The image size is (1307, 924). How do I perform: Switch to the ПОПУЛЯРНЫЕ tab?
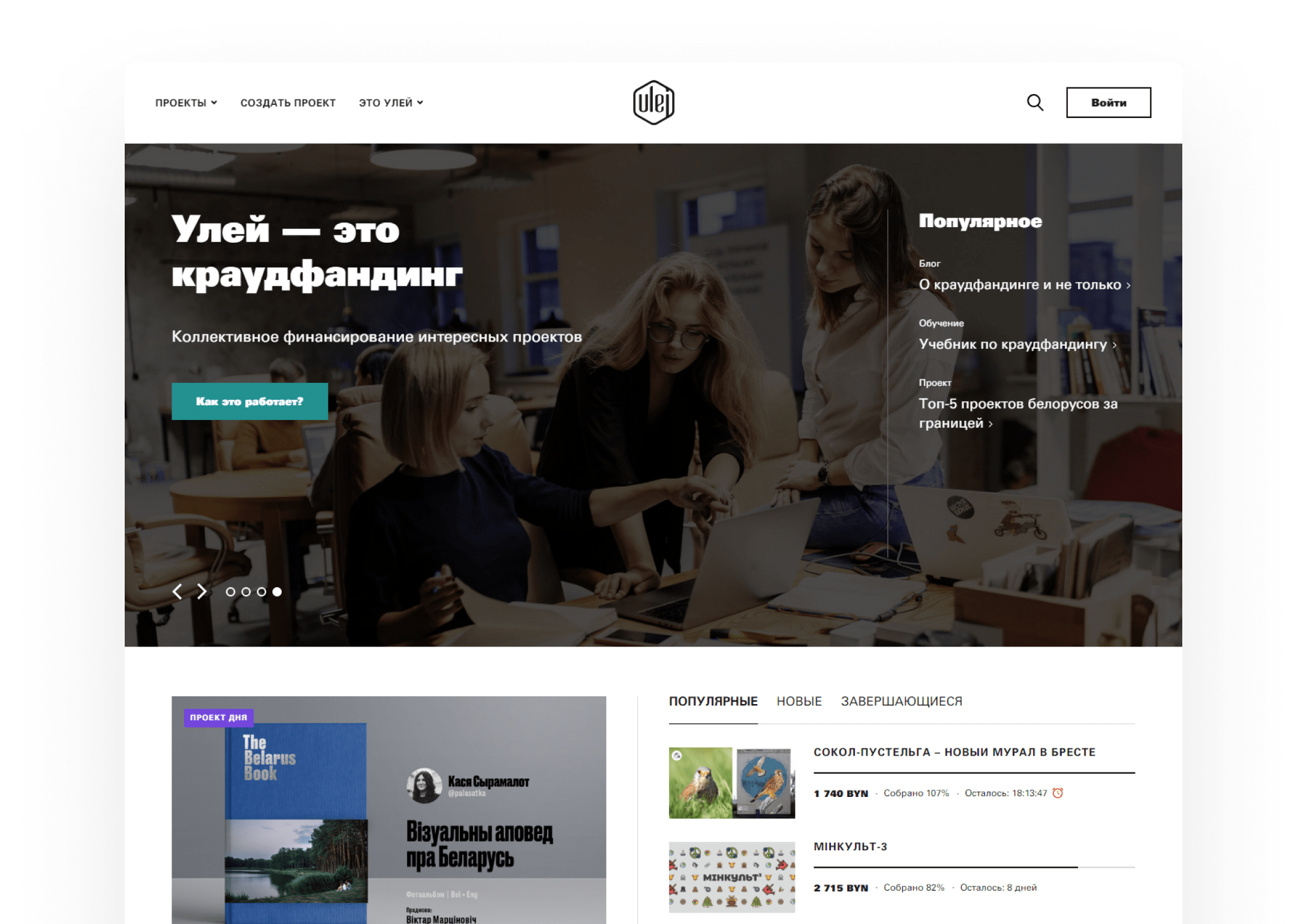pos(713,701)
